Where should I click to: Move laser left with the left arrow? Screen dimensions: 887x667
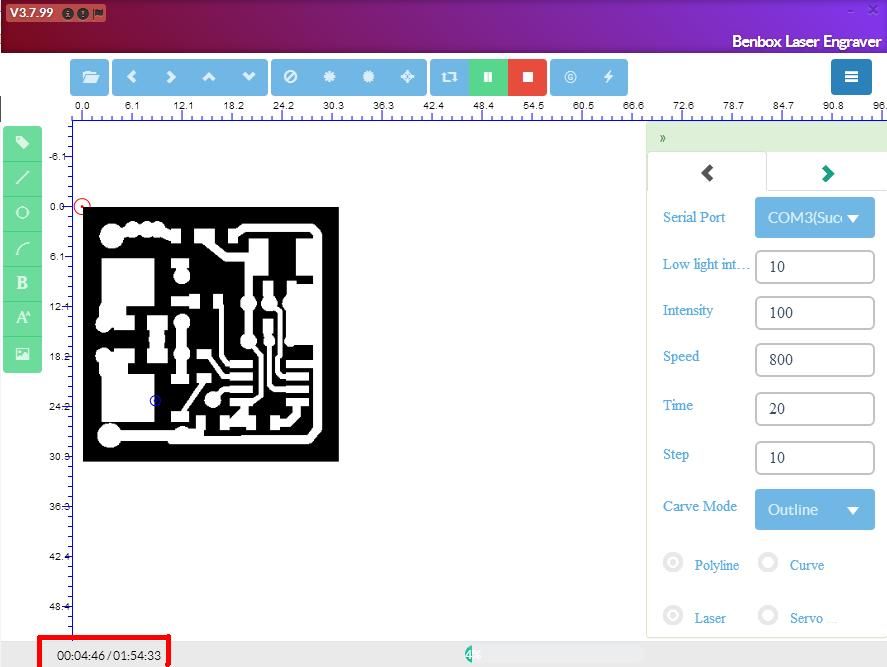[x=132, y=77]
